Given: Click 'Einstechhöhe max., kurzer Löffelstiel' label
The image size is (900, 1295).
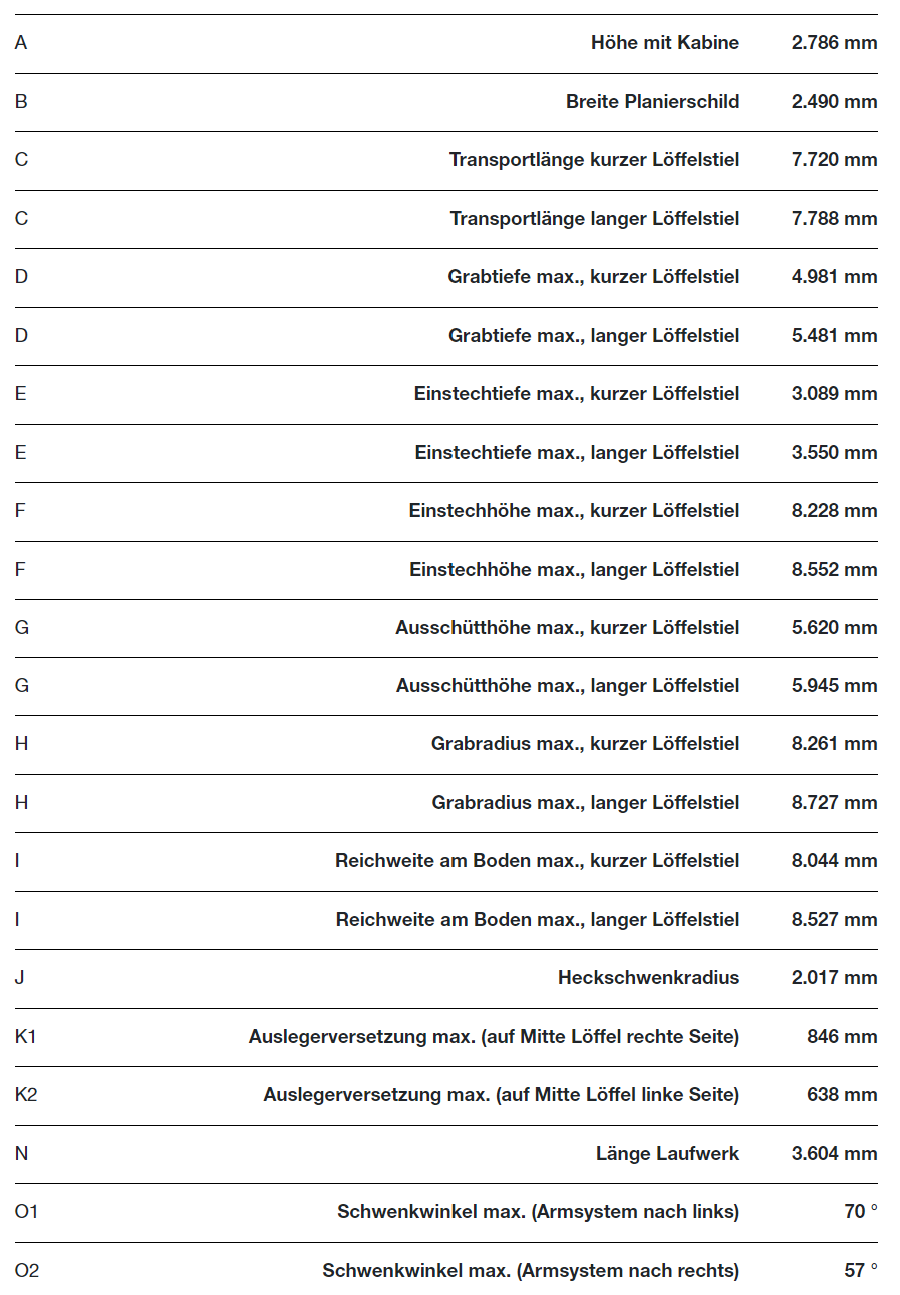Looking at the screenshot, I should [x=574, y=510].
